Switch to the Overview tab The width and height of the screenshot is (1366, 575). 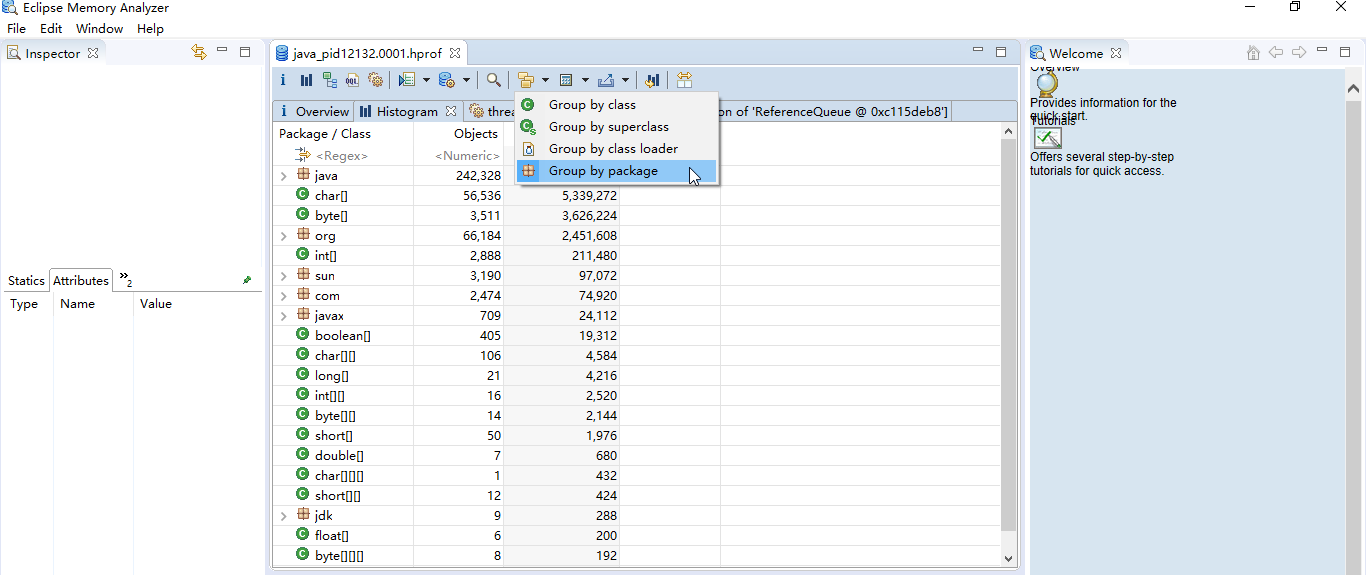tap(314, 111)
